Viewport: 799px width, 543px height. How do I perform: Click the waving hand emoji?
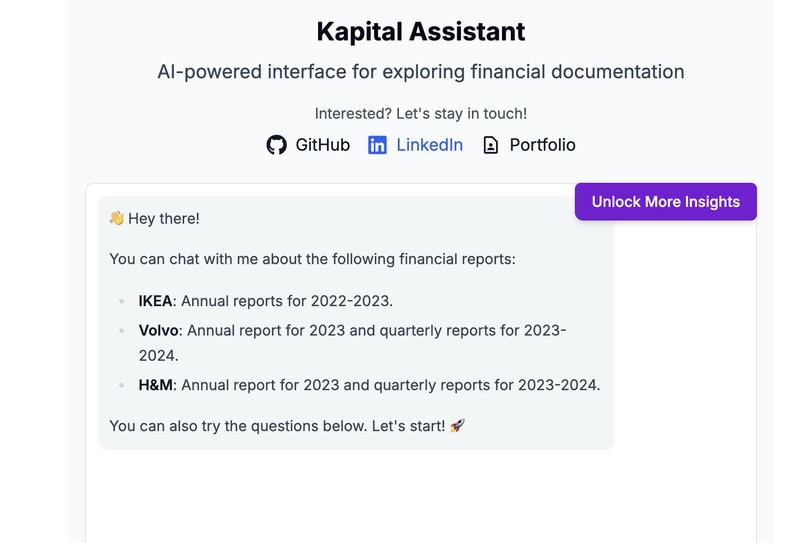click(116, 218)
